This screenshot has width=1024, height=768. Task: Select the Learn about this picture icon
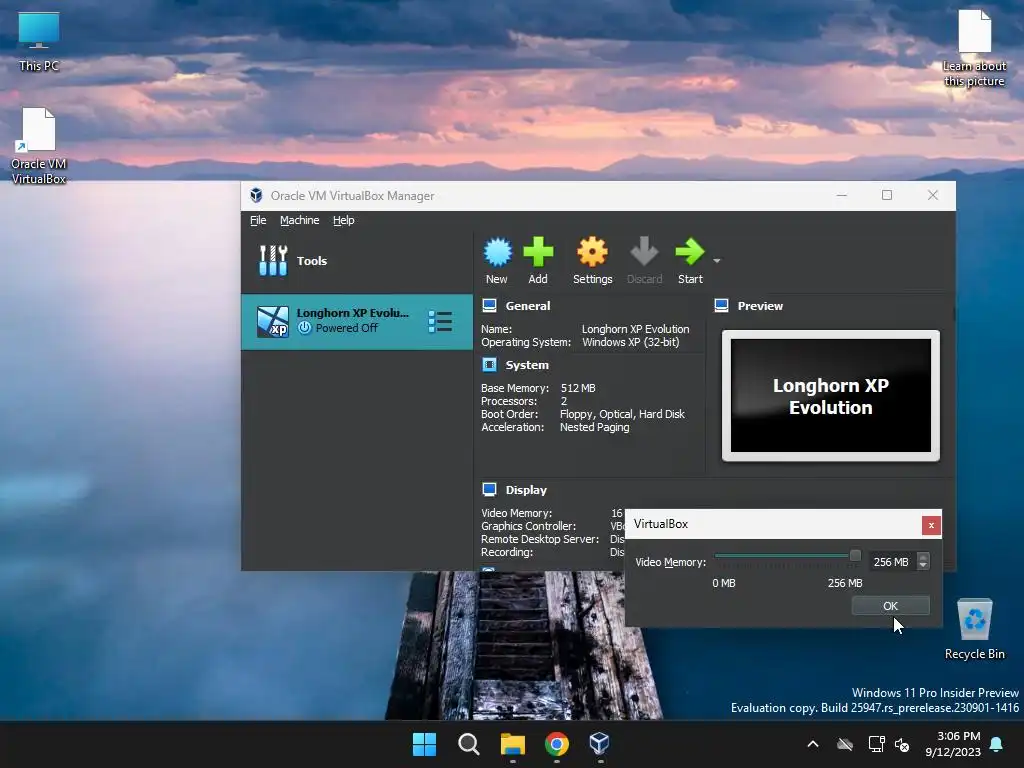974,49
